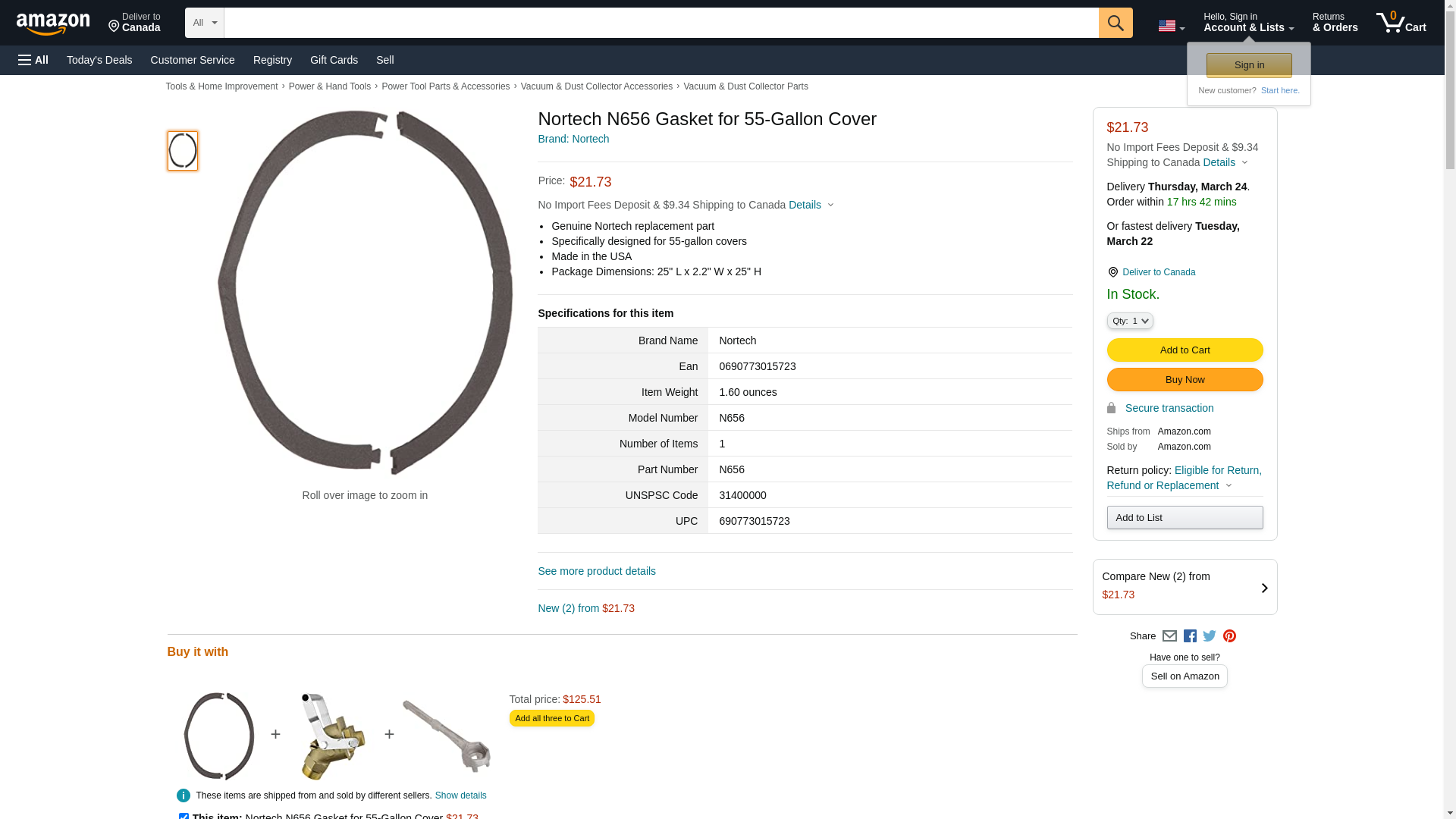Select the gasket product thumbnail
Image resolution: width=1456 pixels, height=819 pixels.
click(182, 151)
